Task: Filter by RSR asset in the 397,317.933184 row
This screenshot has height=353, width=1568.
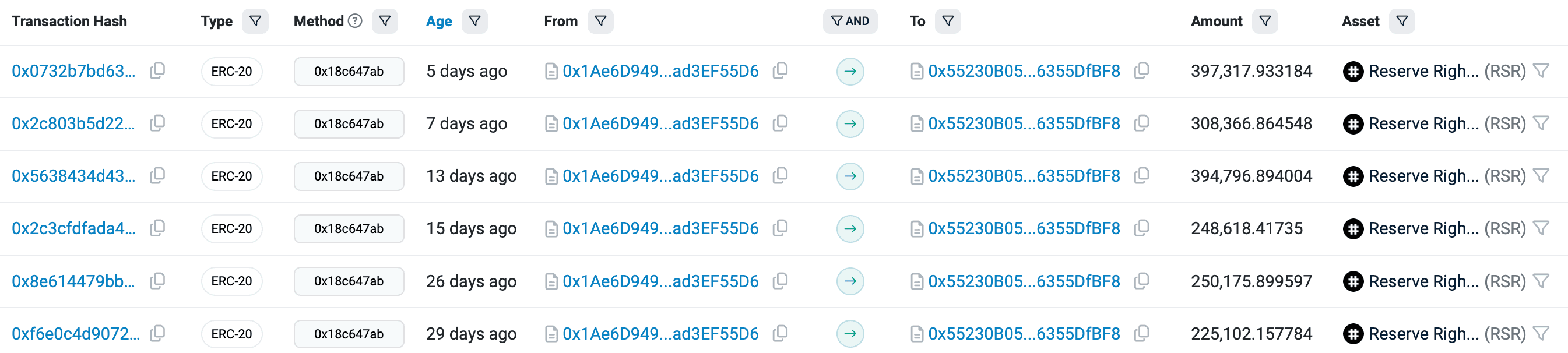Action: (1541, 71)
